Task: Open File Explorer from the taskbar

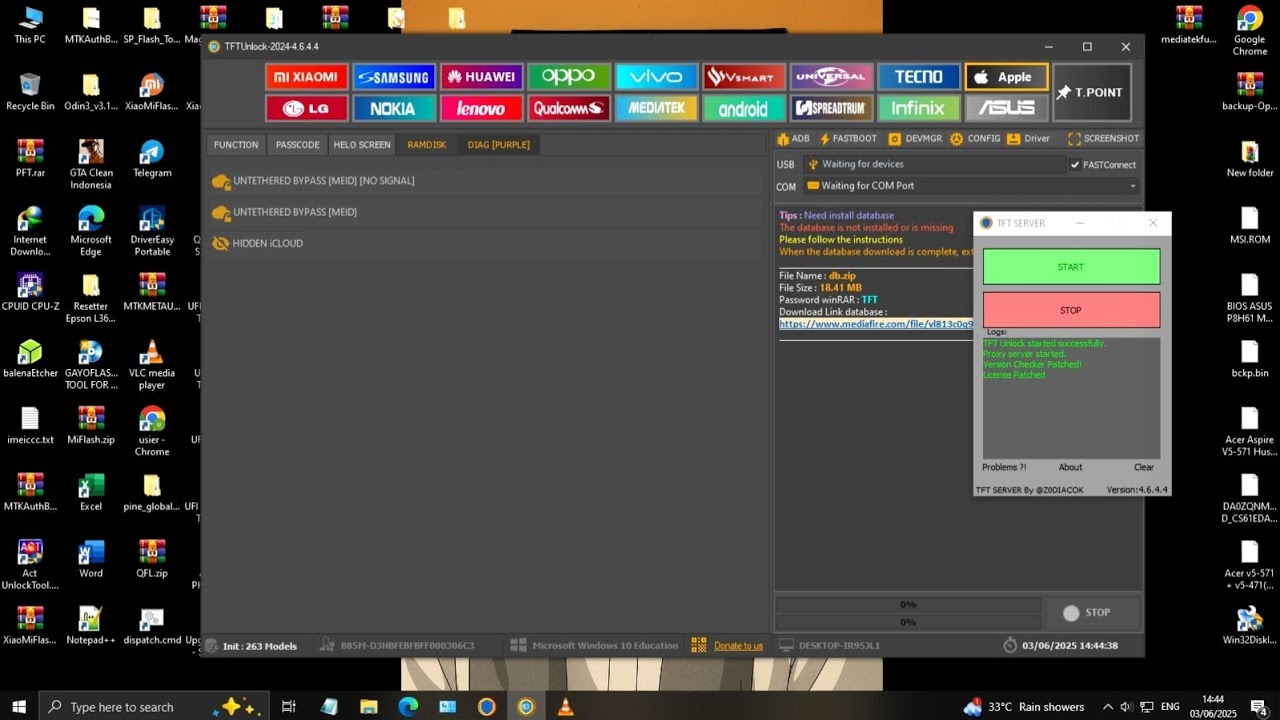Action: pyautogui.click(x=369, y=706)
